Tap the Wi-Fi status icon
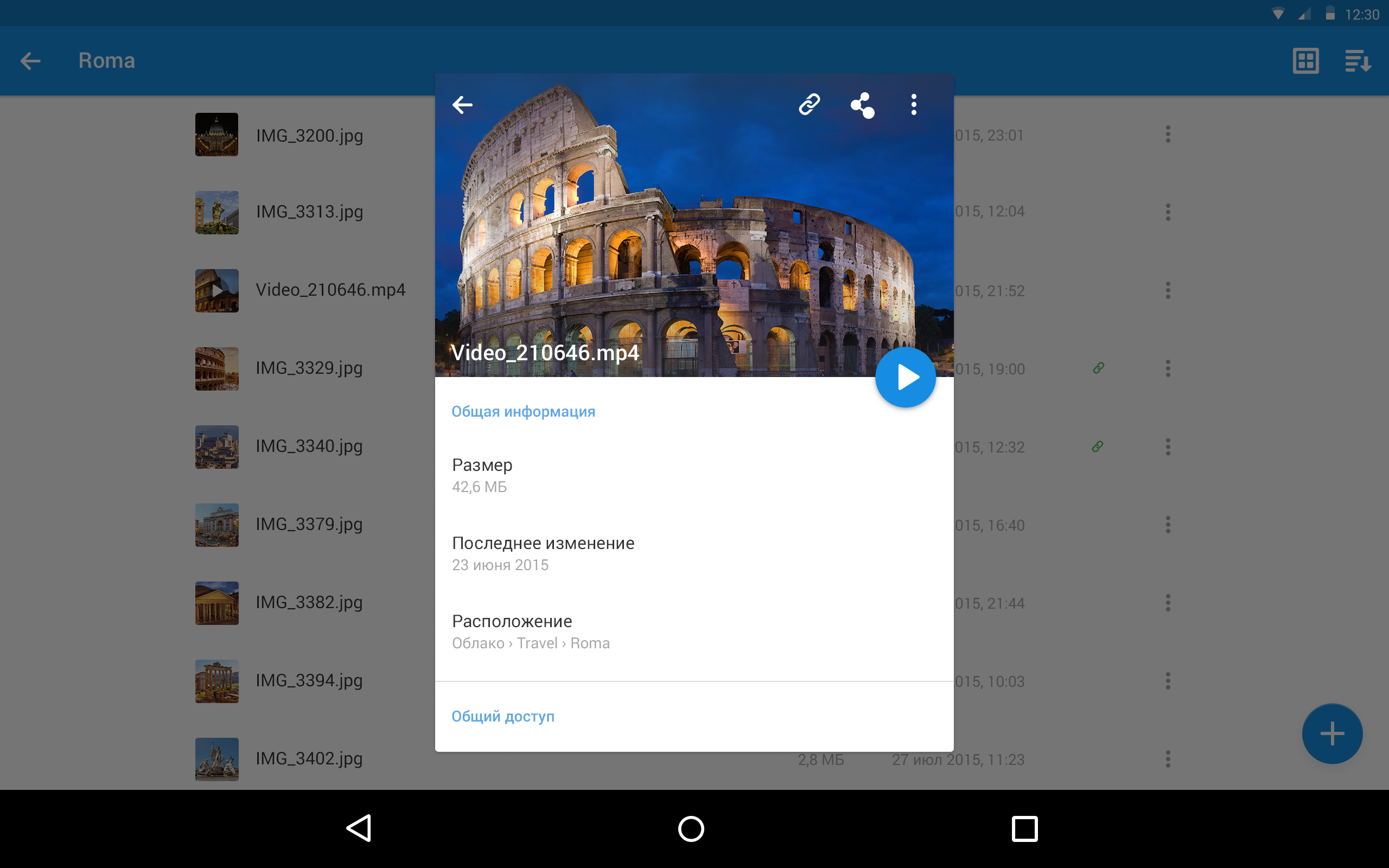Screen dimensions: 1389x868 (x=1278, y=14)
